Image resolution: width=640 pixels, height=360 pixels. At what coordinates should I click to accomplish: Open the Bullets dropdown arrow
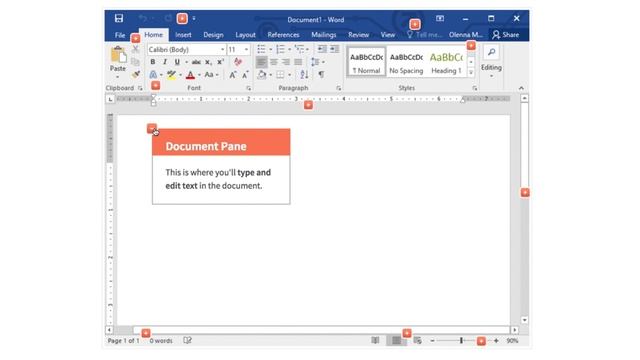pos(271,50)
